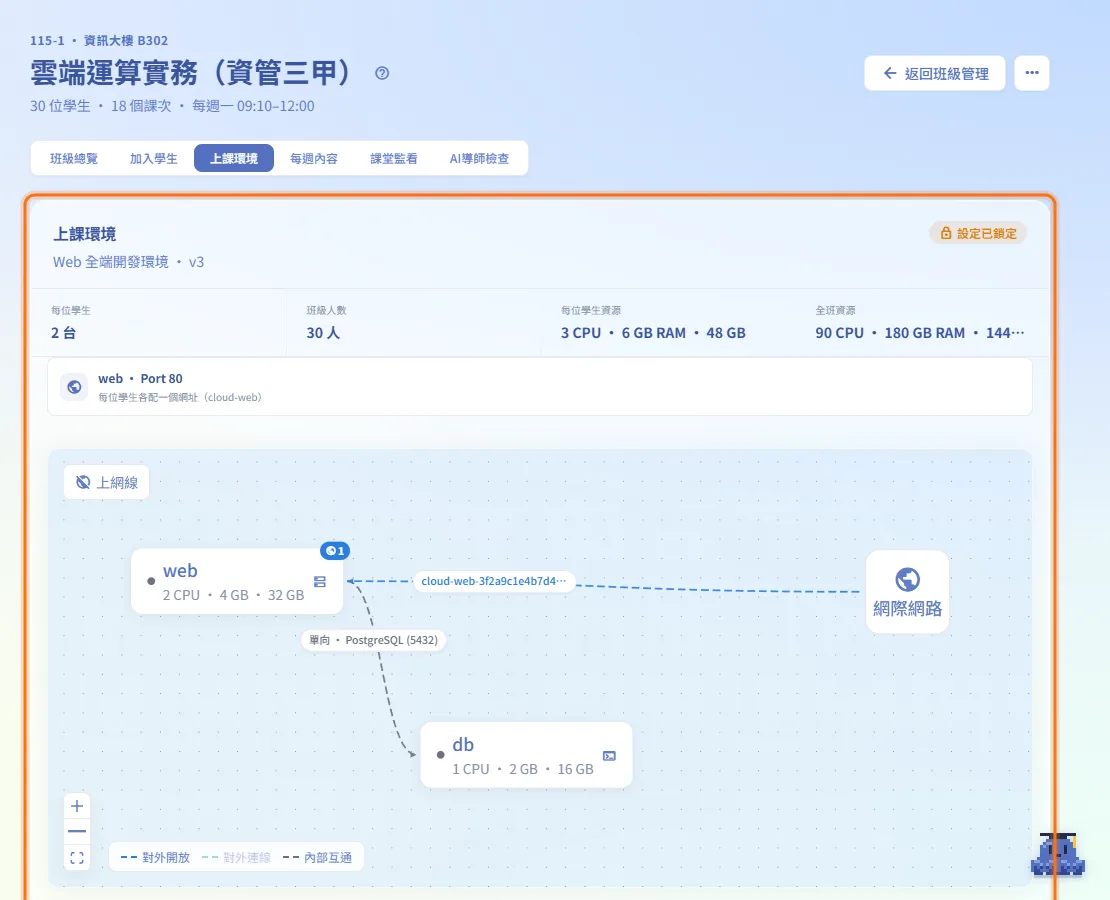
Task: Click the 班級人數 value 30 人
Action: point(323,333)
